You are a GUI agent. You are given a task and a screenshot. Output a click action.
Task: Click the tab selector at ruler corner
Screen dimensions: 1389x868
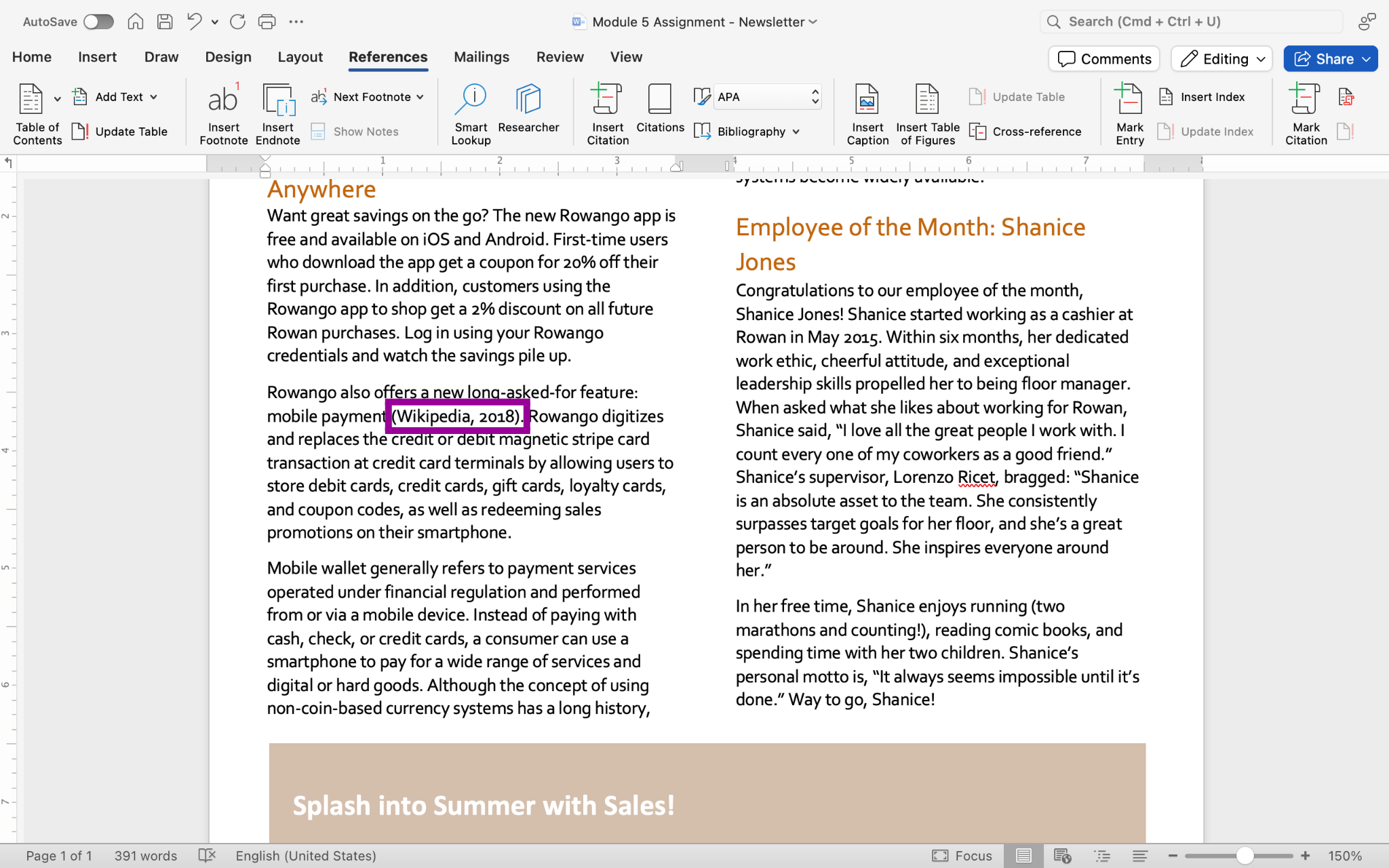(x=8, y=162)
